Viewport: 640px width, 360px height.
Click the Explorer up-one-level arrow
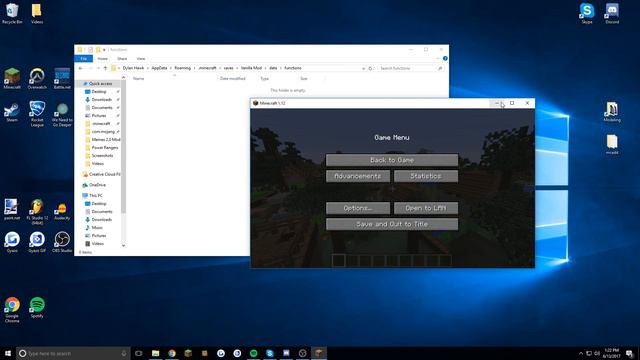[x=105, y=68]
